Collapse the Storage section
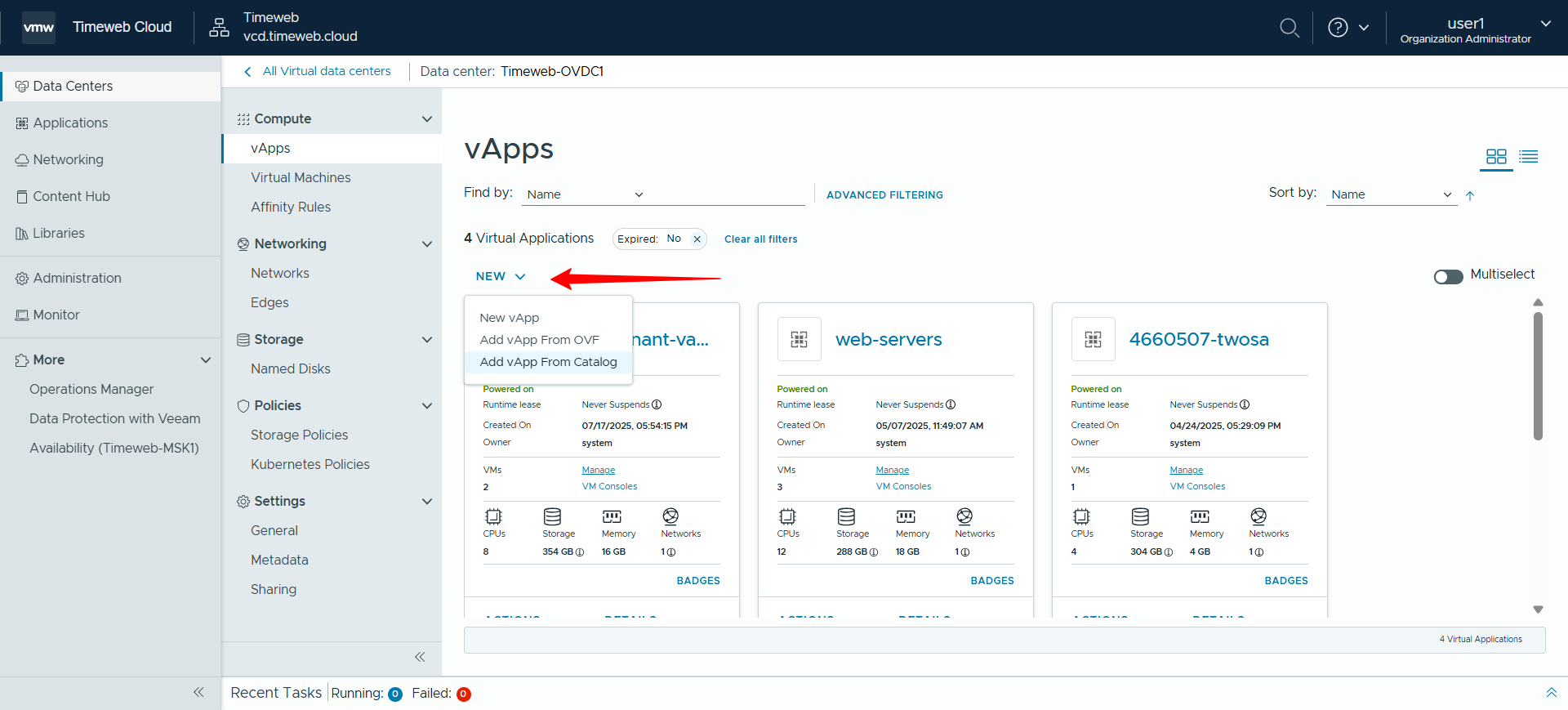Screen dimensions: 1568x710 tap(426, 340)
